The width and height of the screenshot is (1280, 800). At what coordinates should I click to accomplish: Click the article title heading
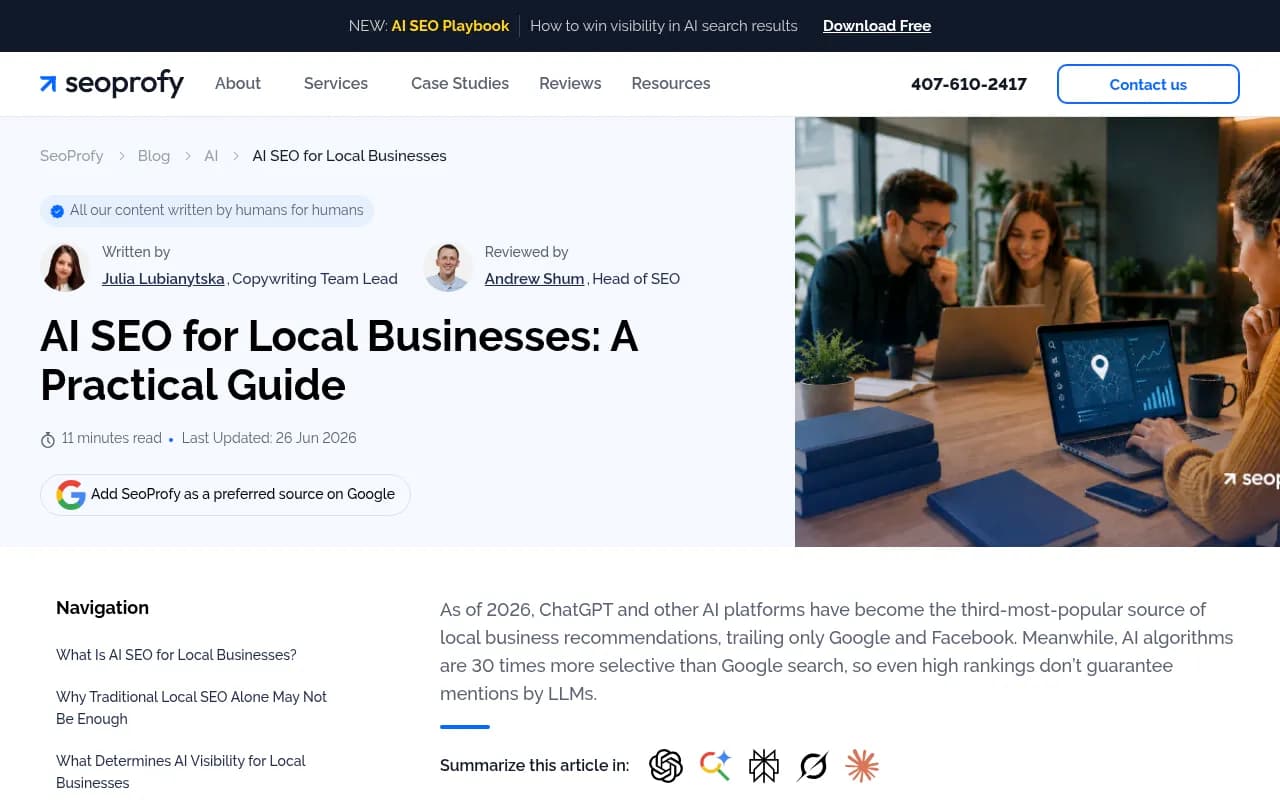tap(339, 361)
